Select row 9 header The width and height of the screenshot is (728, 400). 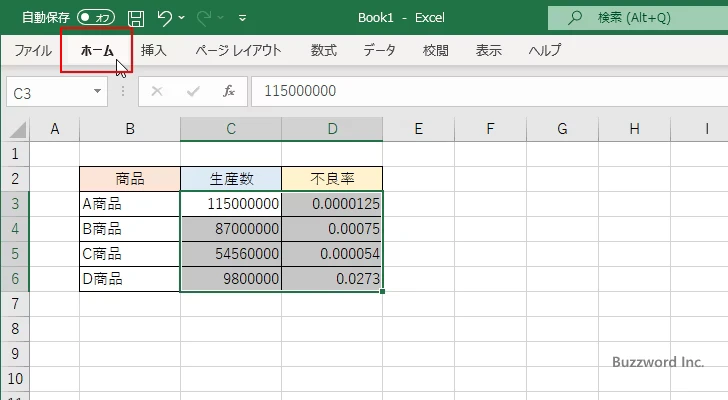pyautogui.click(x=15, y=354)
